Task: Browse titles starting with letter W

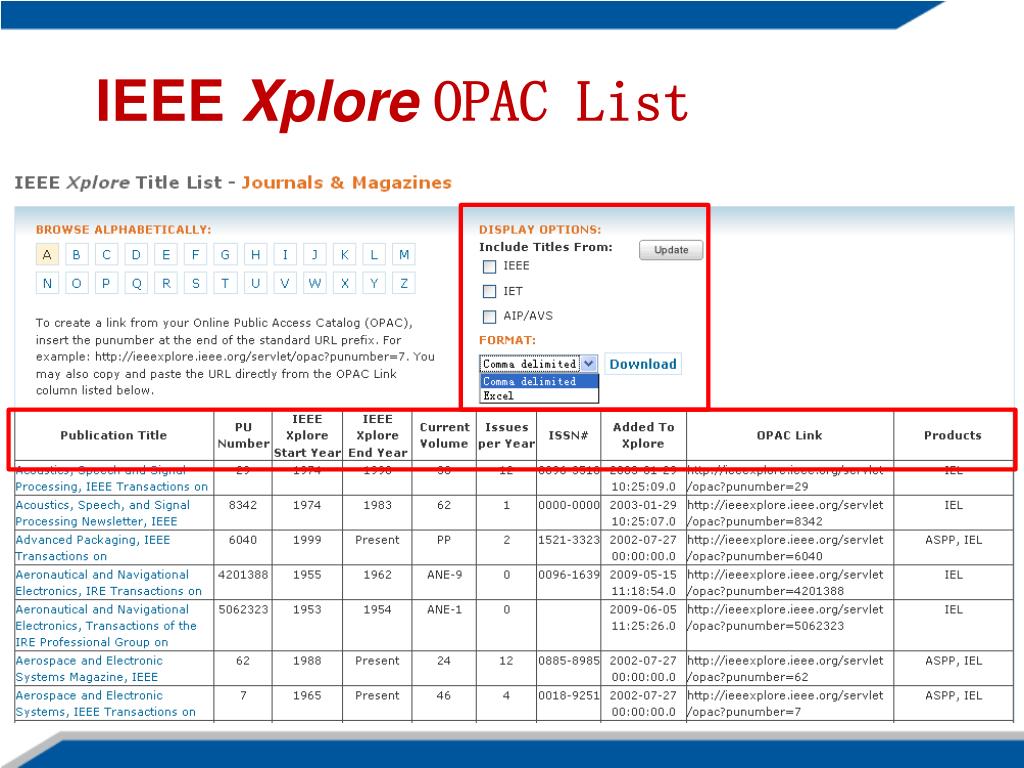Action: pyautogui.click(x=315, y=283)
